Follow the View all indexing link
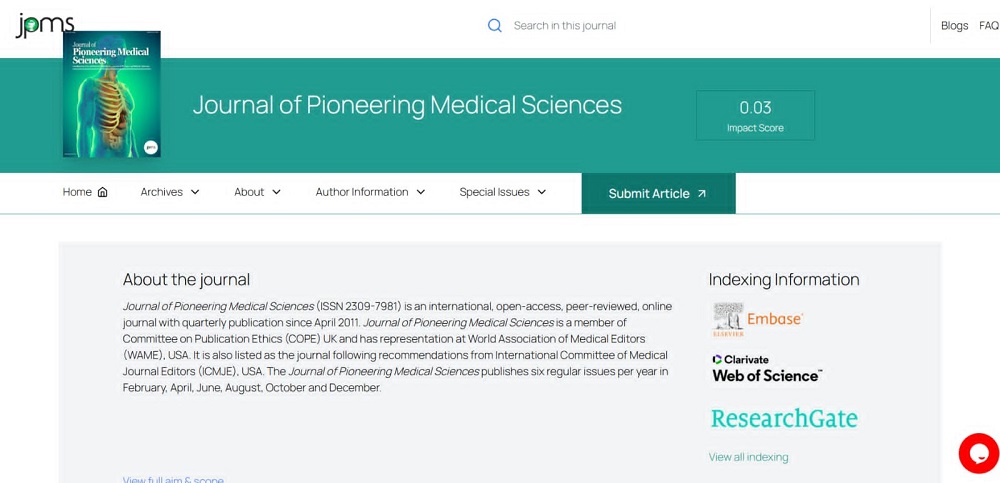Image resolution: width=1000 pixels, height=483 pixels. (x=748, y=457)
